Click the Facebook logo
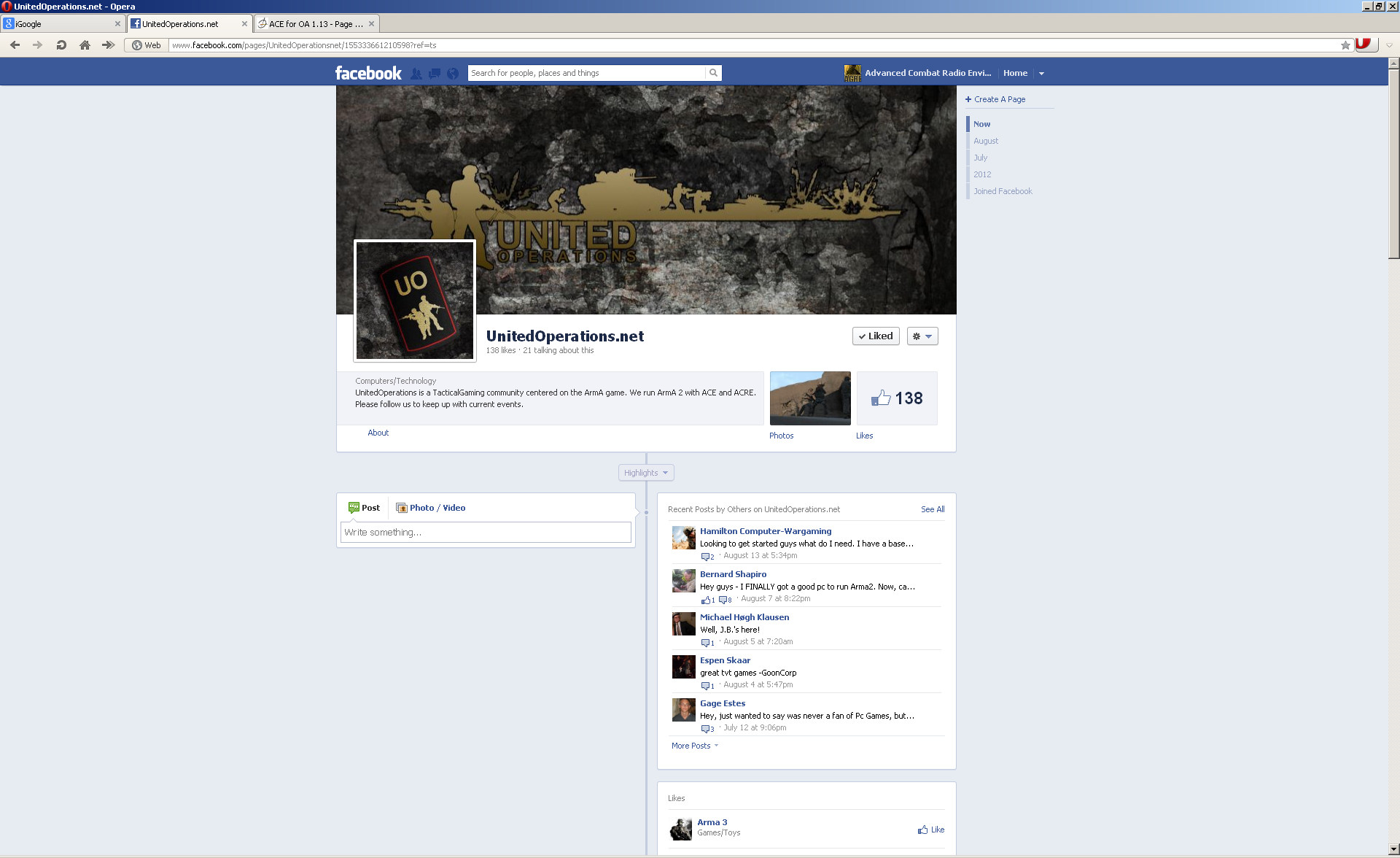1400x858 pixels. (368, 73)
